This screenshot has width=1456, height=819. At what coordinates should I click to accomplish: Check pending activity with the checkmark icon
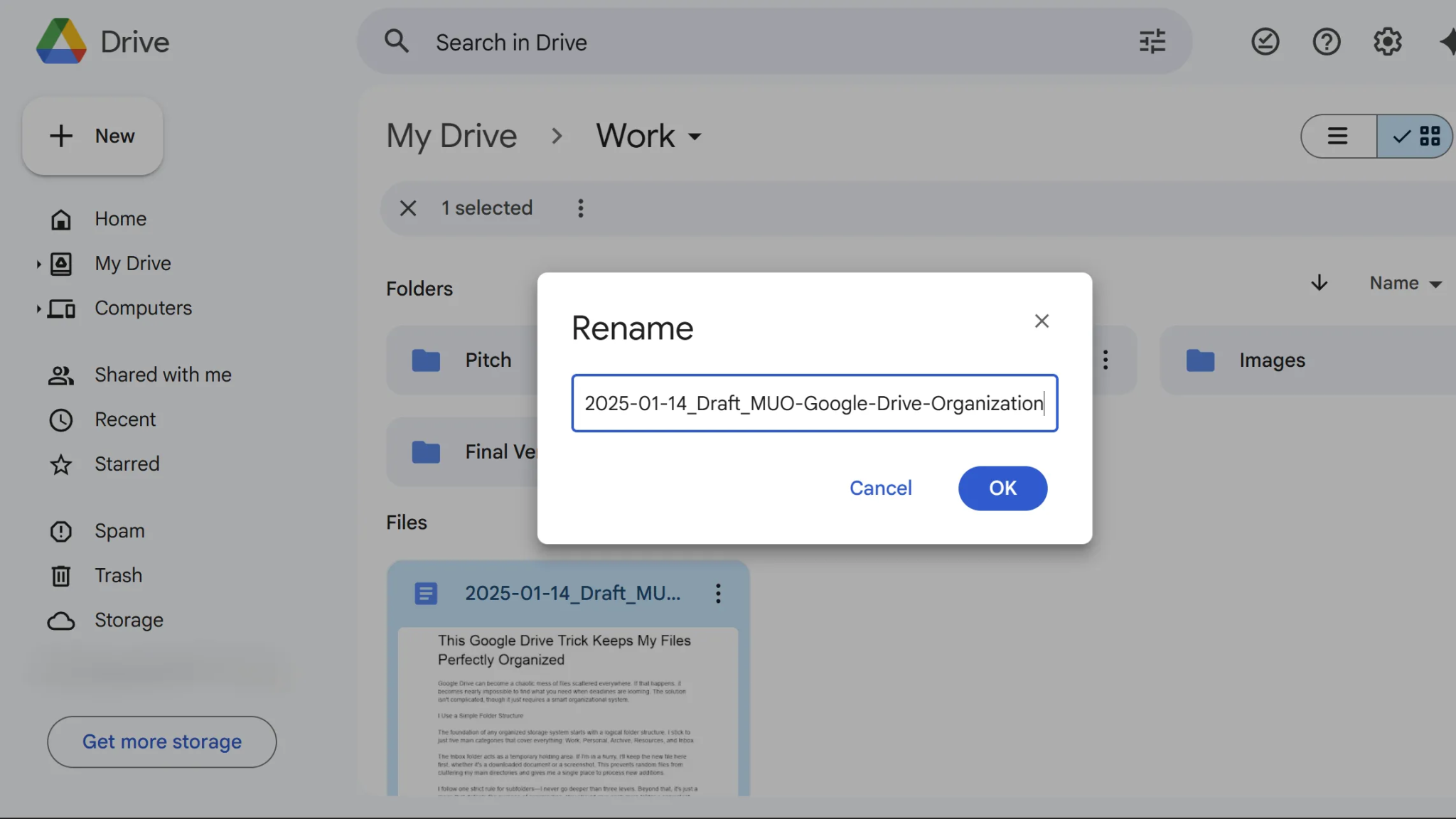coord(1265,41)
